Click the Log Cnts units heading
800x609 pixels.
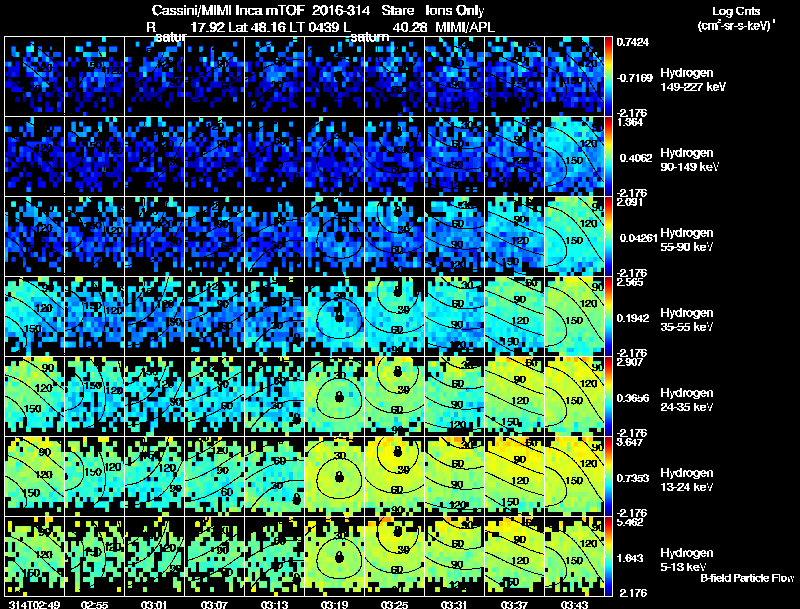point(736,11)
